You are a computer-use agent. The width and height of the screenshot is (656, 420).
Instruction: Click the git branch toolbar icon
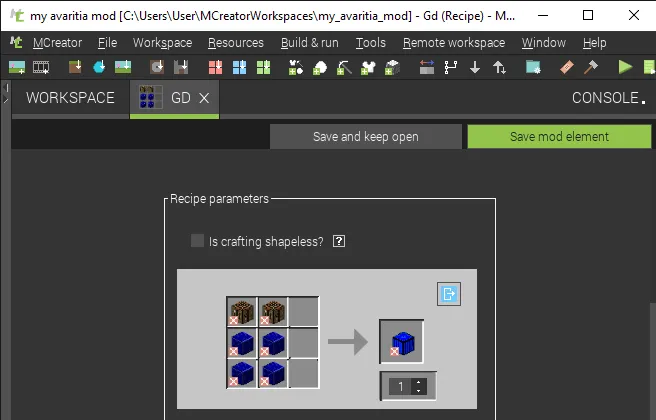pyautogui.click(x=451, y=67)
